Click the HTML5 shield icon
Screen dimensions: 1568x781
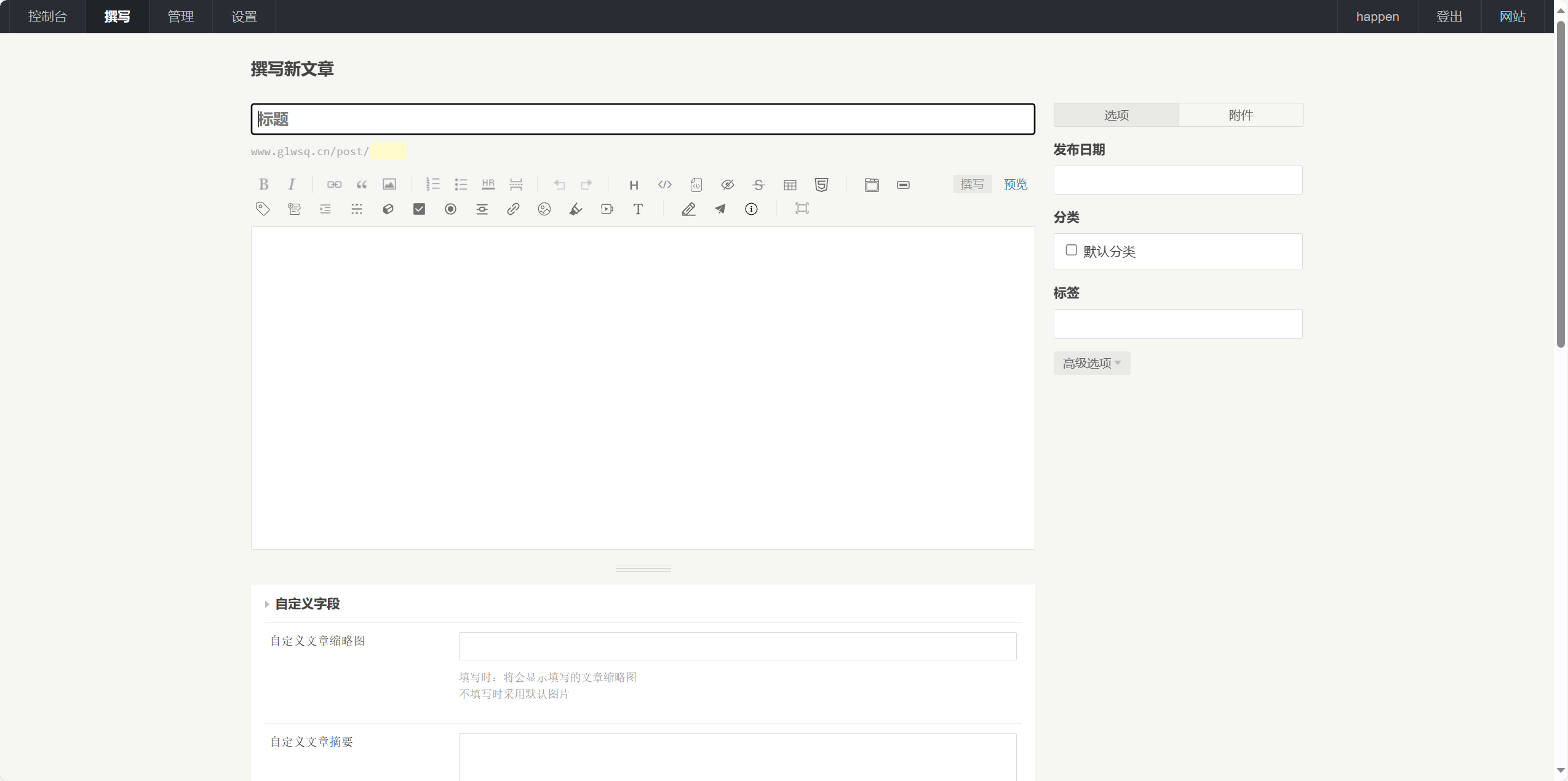pos(821,185)
